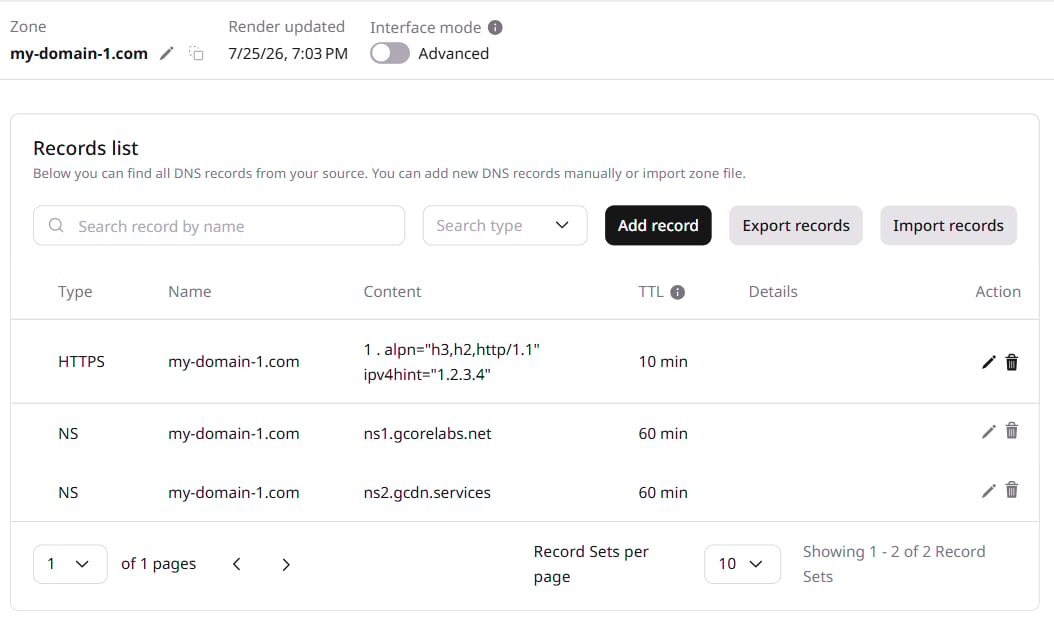This screenshot has height=622, width=1054.
Task: Open the Record Sets per page dropdown
Action: pos(742,563)
